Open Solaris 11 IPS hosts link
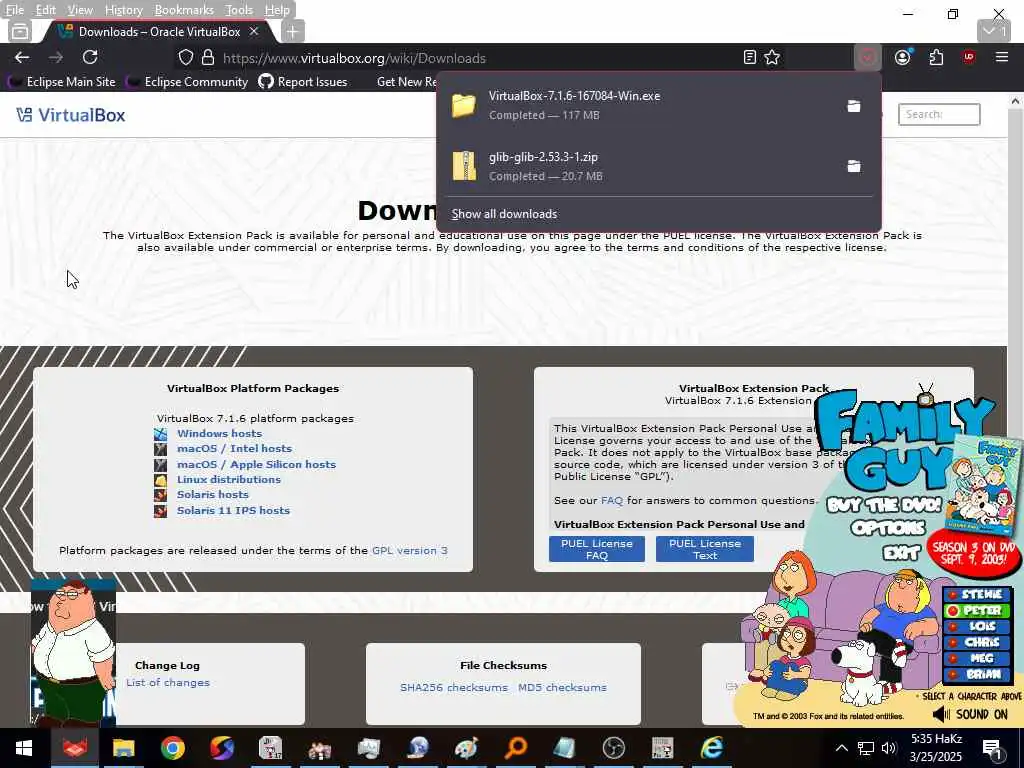 (233, 510)
